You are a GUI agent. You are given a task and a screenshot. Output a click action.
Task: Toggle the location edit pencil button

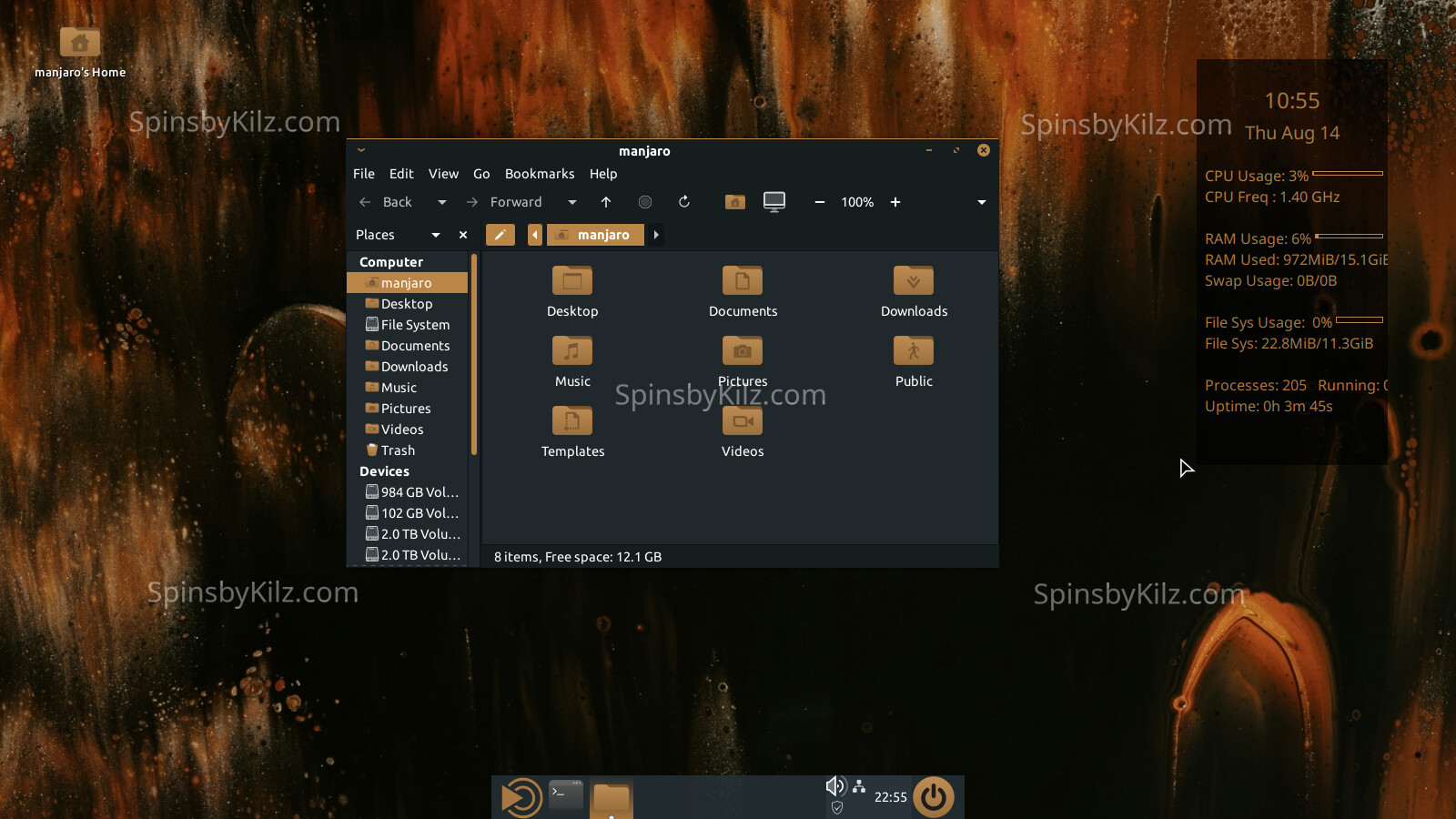click(500, 235)
